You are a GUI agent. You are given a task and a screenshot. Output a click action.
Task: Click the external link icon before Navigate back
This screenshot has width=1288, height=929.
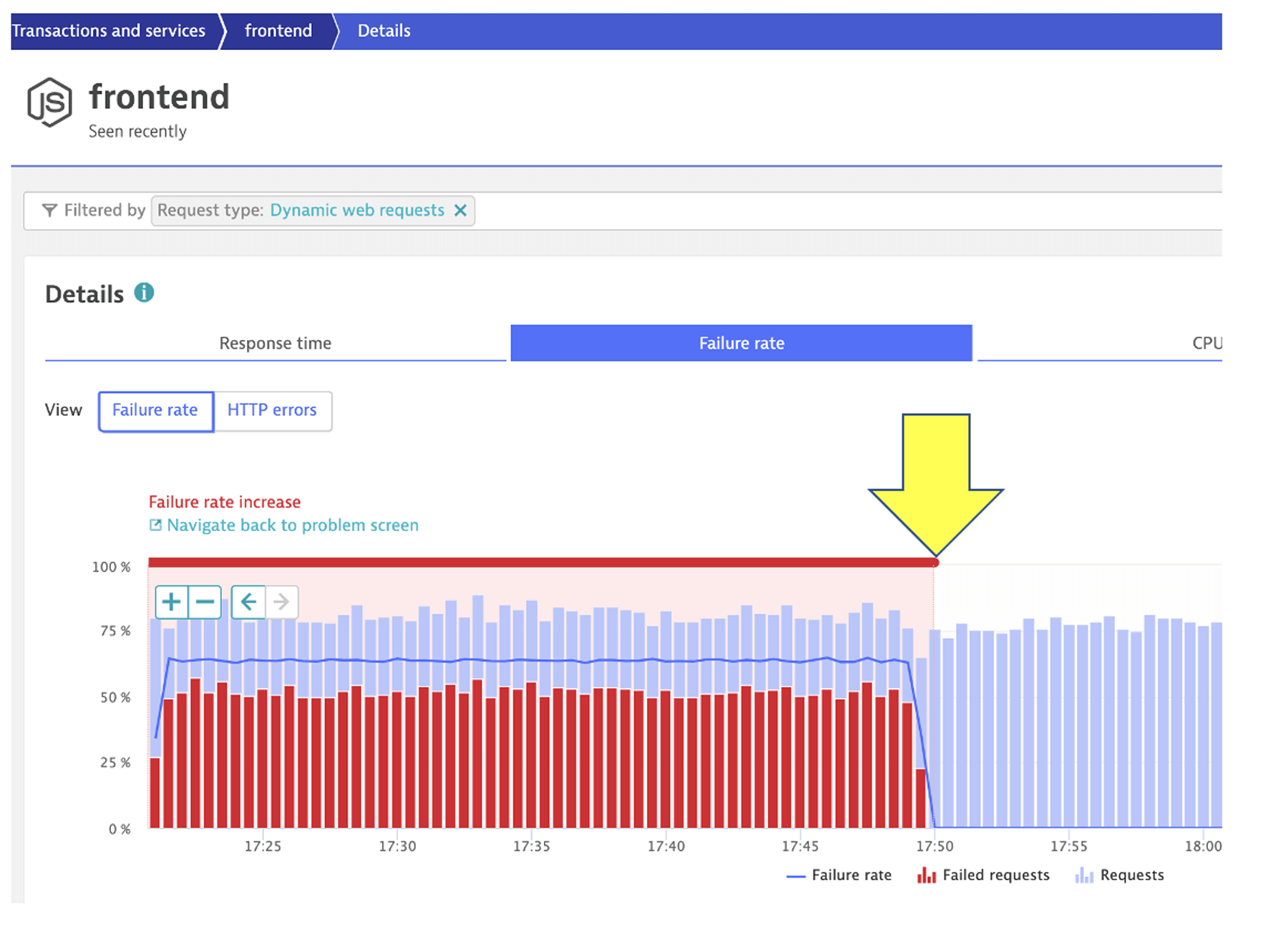coord(155,525)
